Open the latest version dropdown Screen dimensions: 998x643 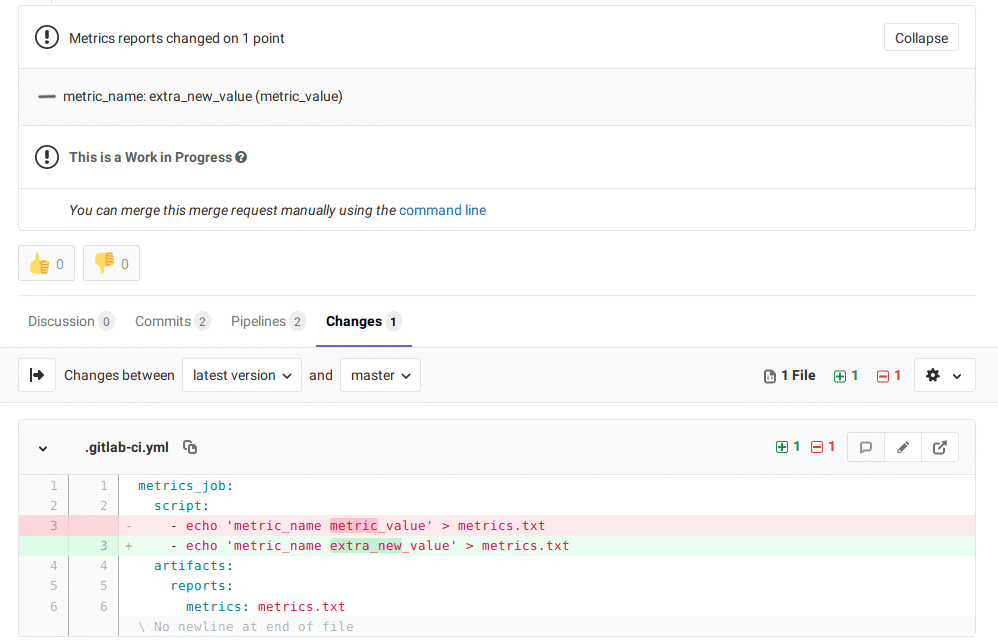[x=243, y=375]
